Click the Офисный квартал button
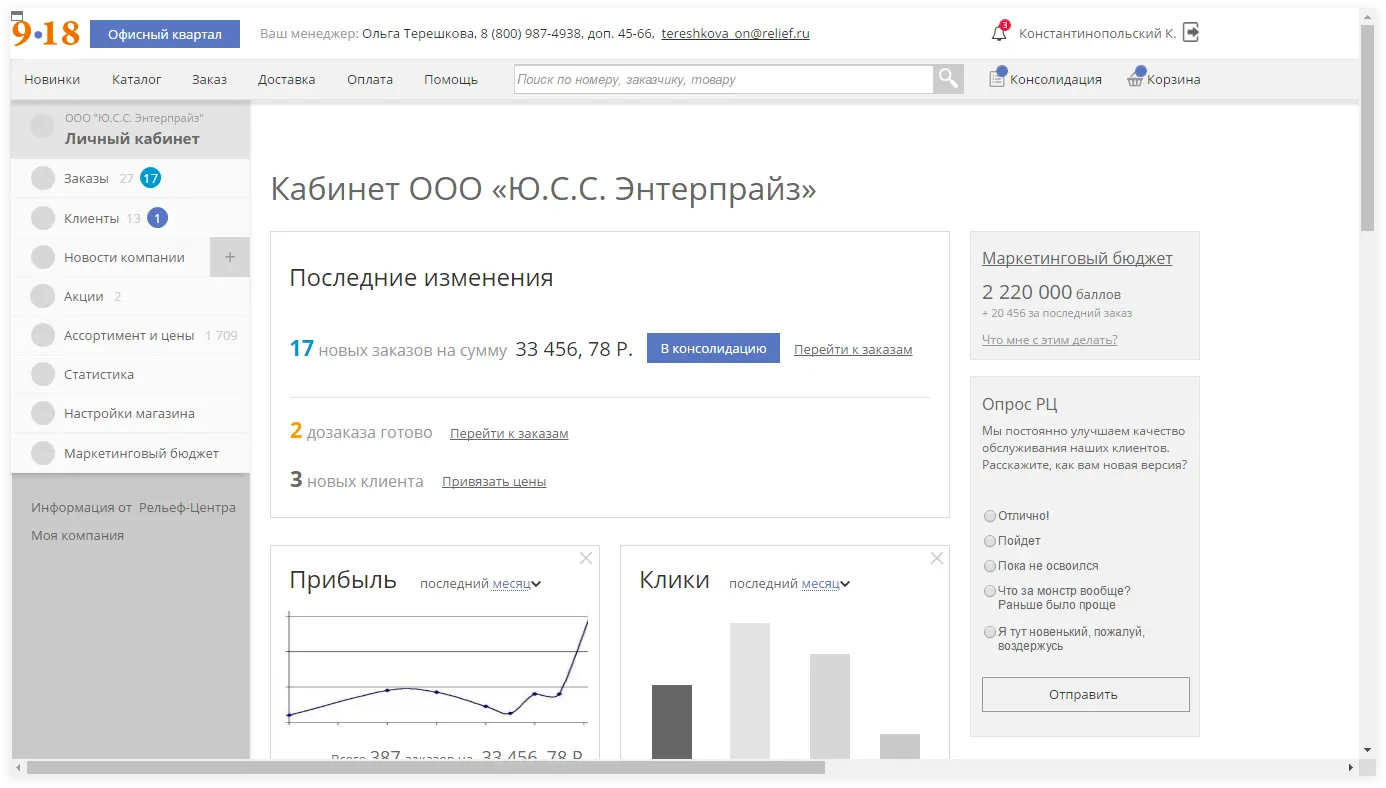This screenshot has height=788, width=1386. tap(165, 34)
